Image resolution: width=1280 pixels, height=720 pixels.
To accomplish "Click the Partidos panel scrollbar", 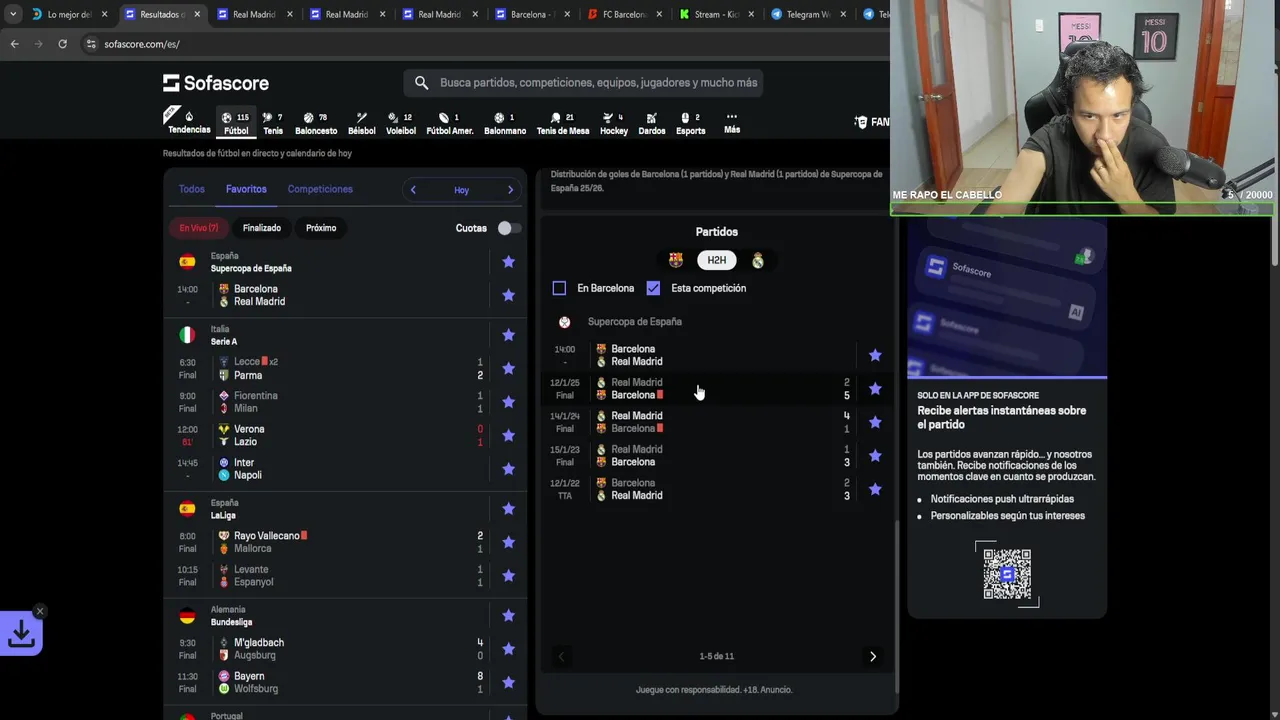I will tap(895, 605).
